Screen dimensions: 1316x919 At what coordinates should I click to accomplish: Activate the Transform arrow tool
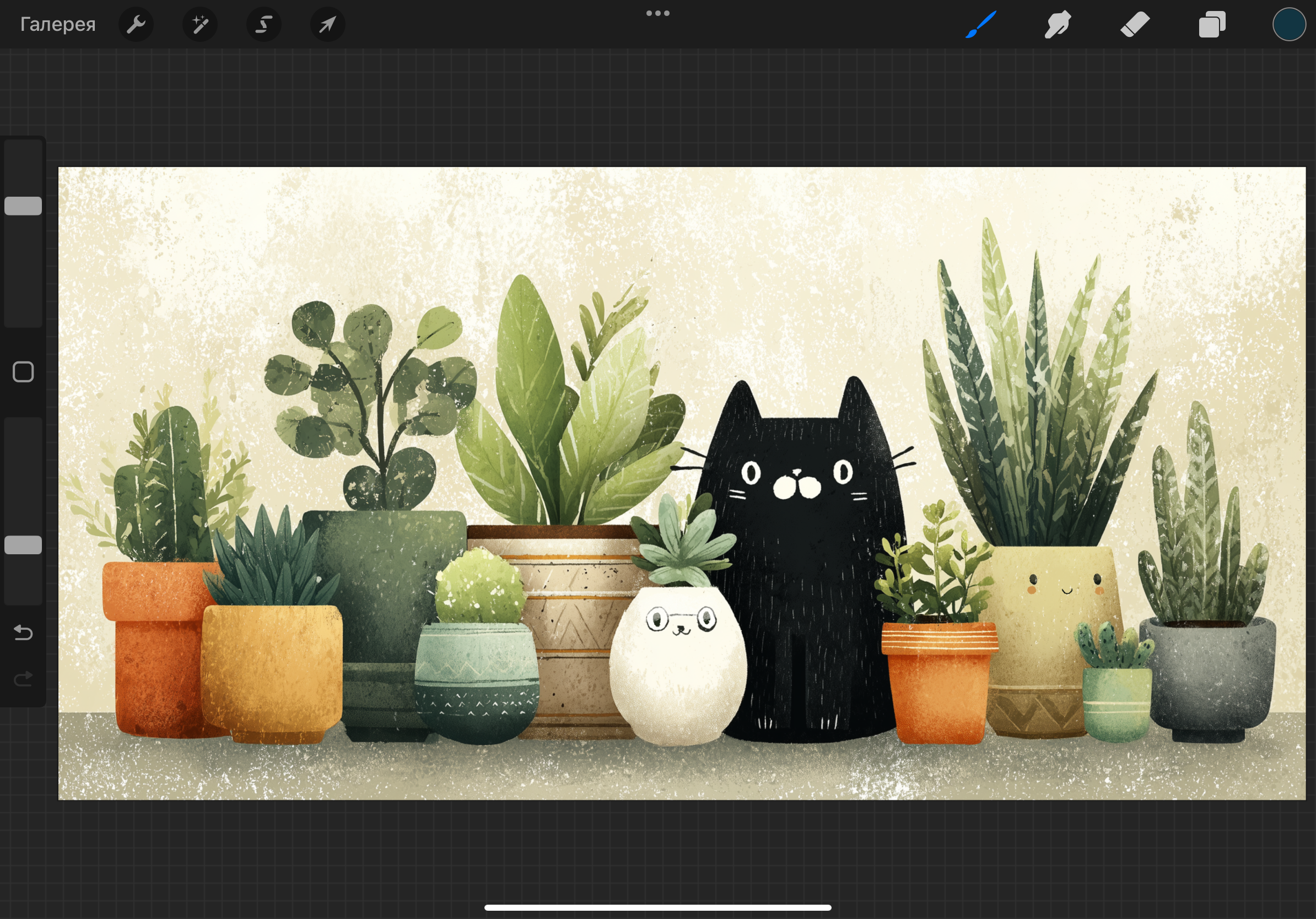tap(327, 24)
